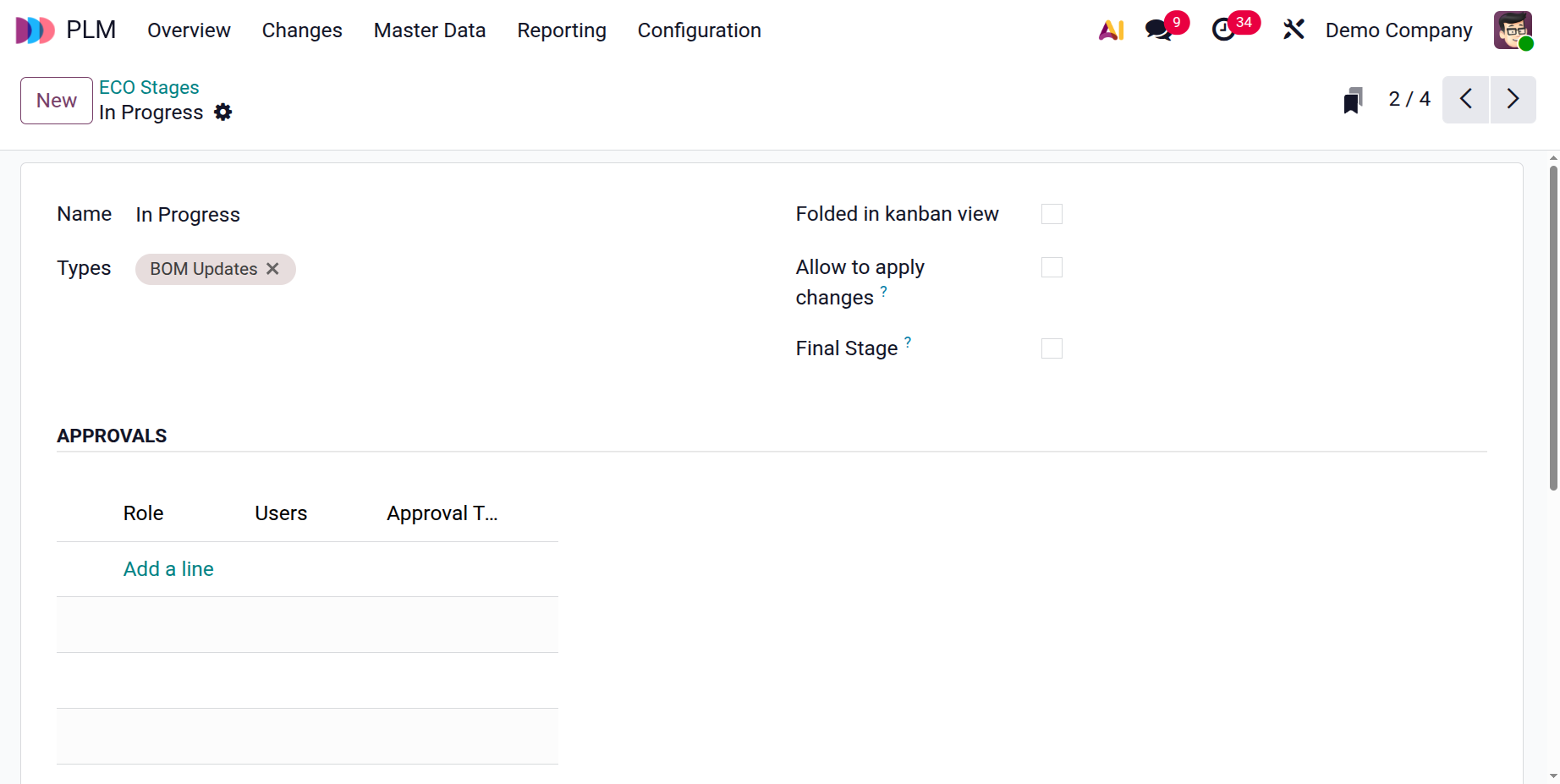The height and width of the screenshot is (784, 1560).
Task: Mark this stage as Final Stage
Action: point(1051,348)
